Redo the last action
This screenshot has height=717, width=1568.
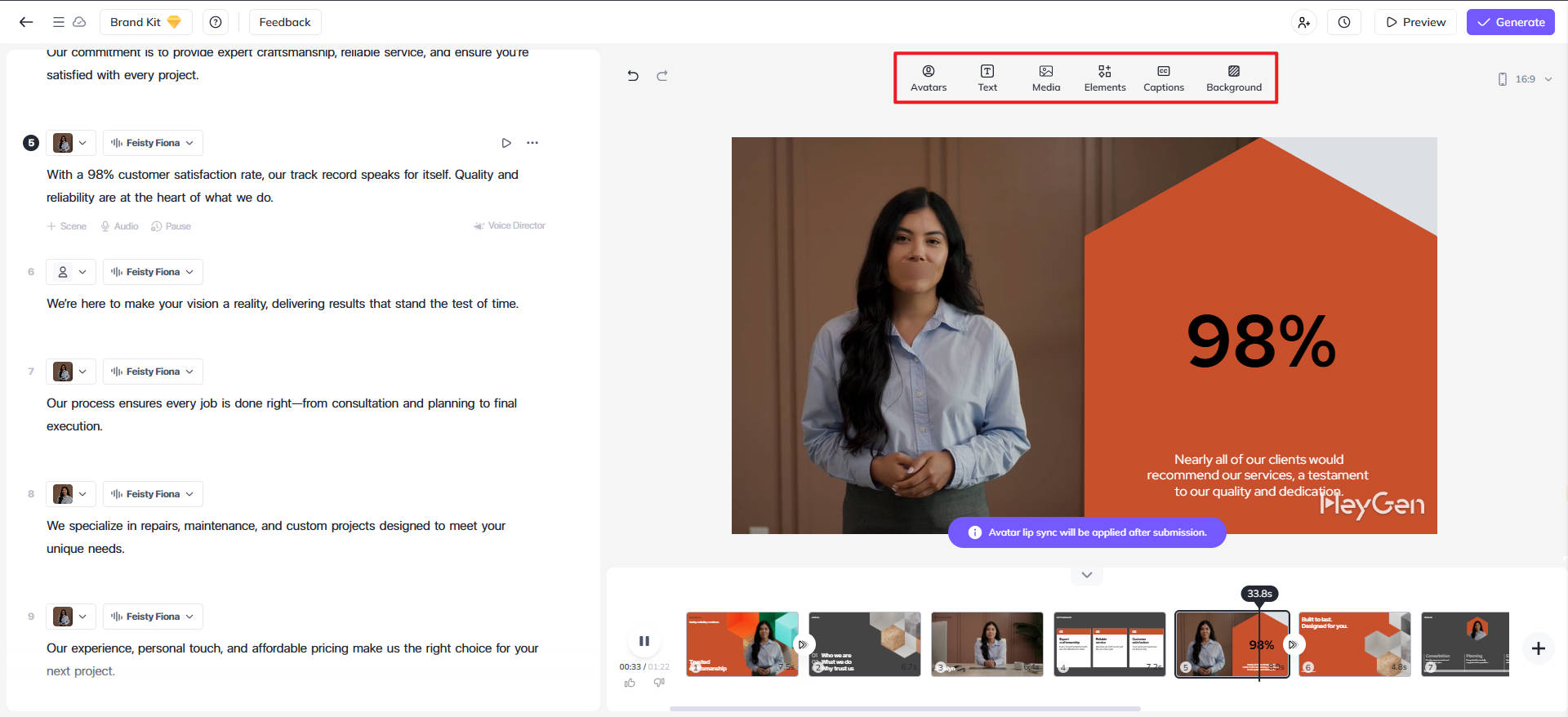tap(662, 76)
